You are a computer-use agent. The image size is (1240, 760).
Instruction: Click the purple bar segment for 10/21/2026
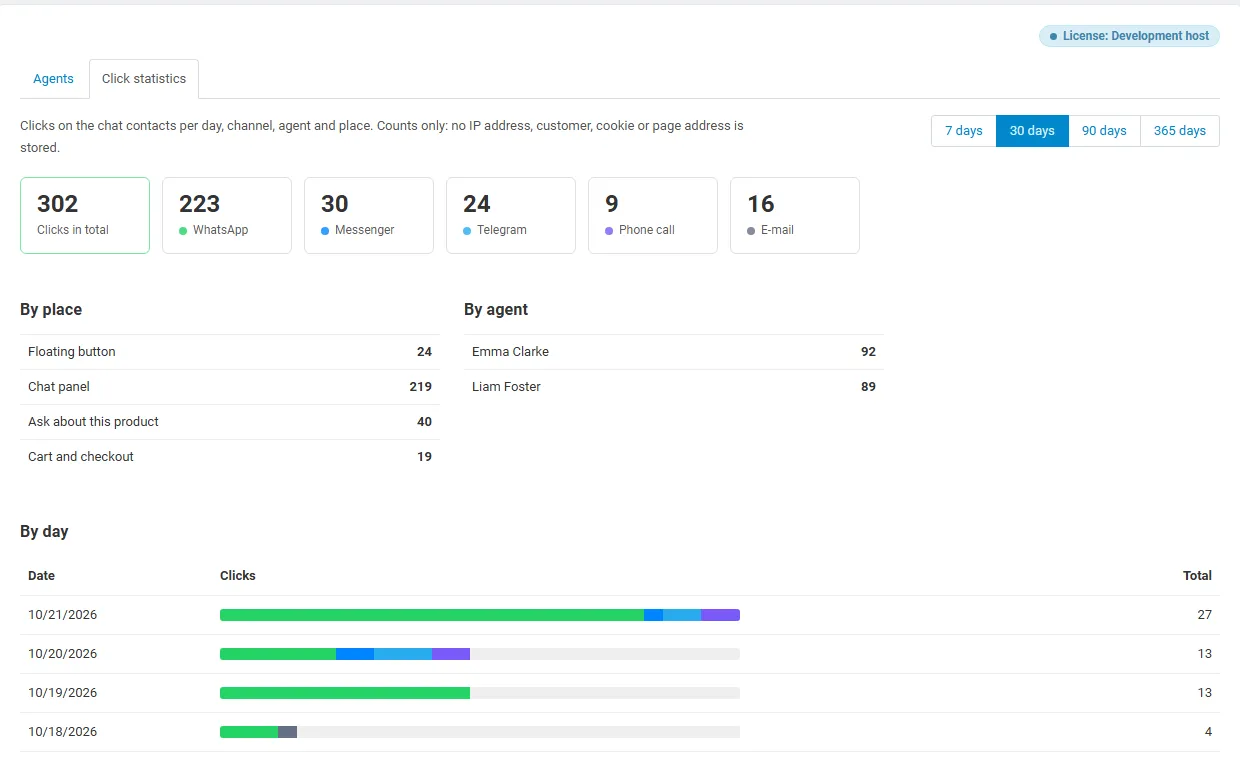[x=720, y=615]
